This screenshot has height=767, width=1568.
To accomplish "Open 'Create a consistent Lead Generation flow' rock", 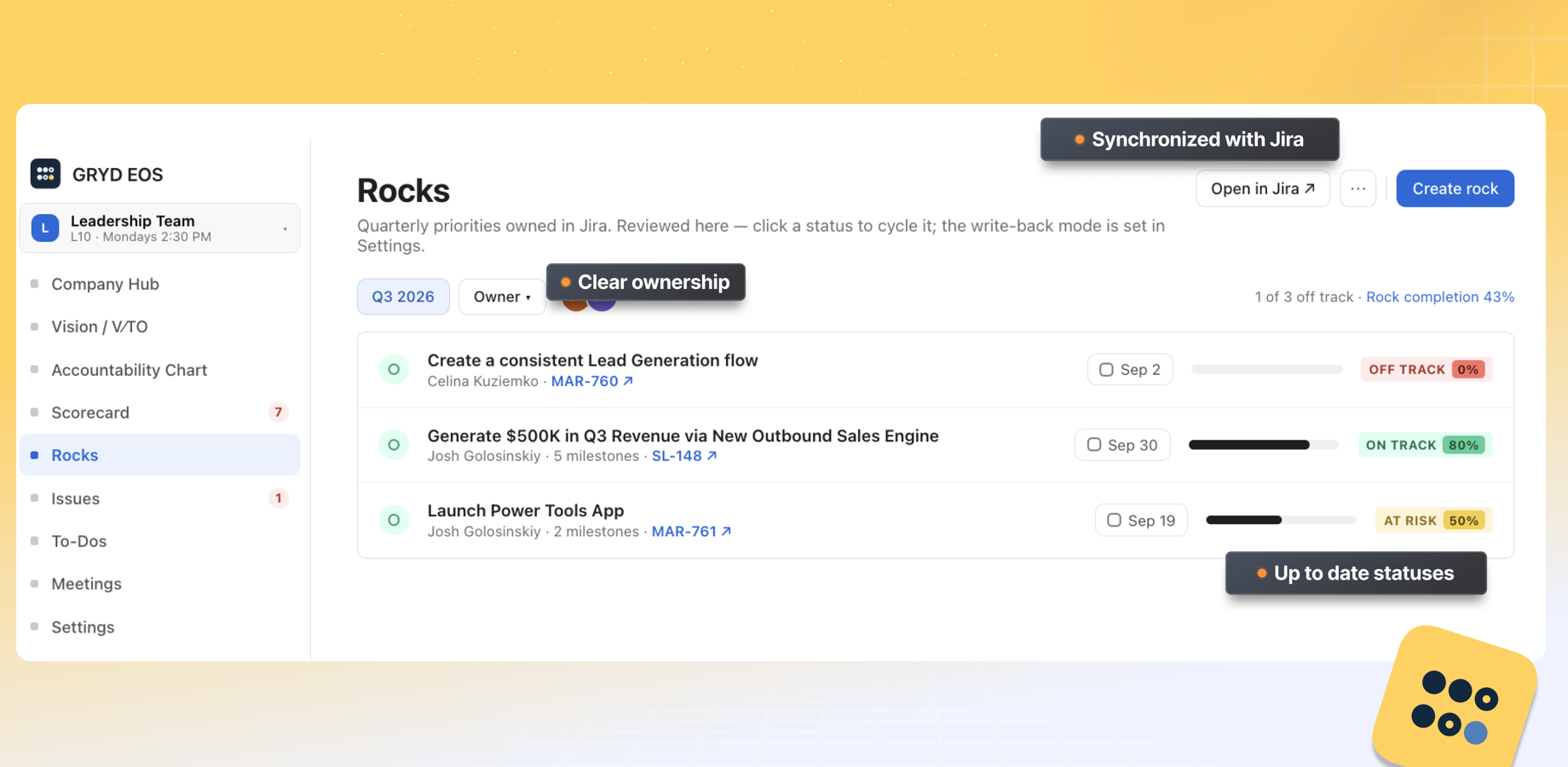I will pyautogui.click(x=592, y=360).
